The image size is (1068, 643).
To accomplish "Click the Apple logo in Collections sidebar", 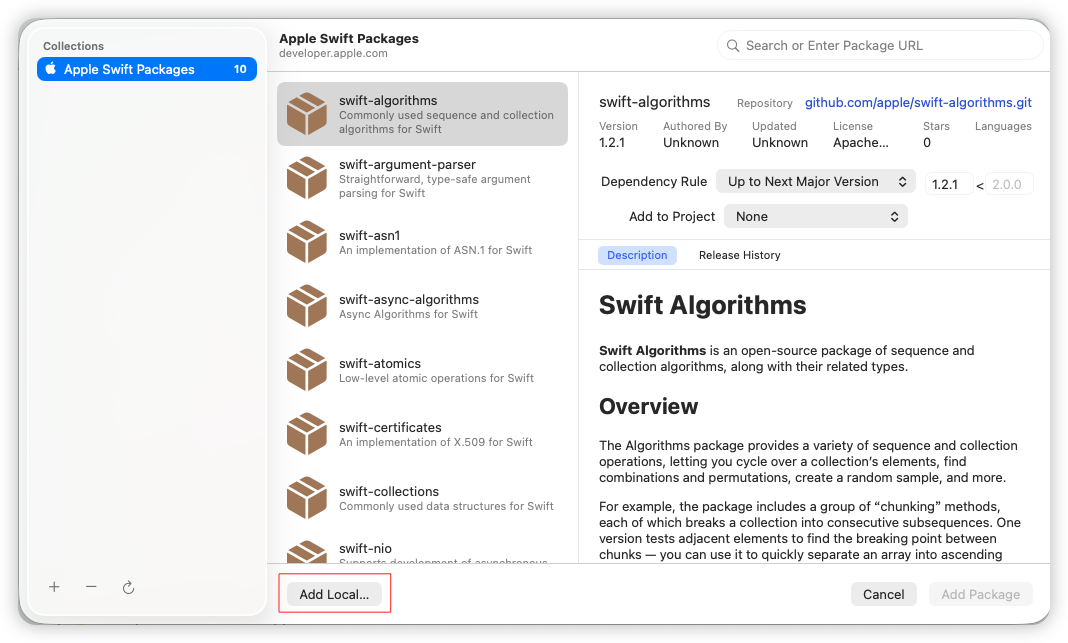I will [x=51, y=69].
